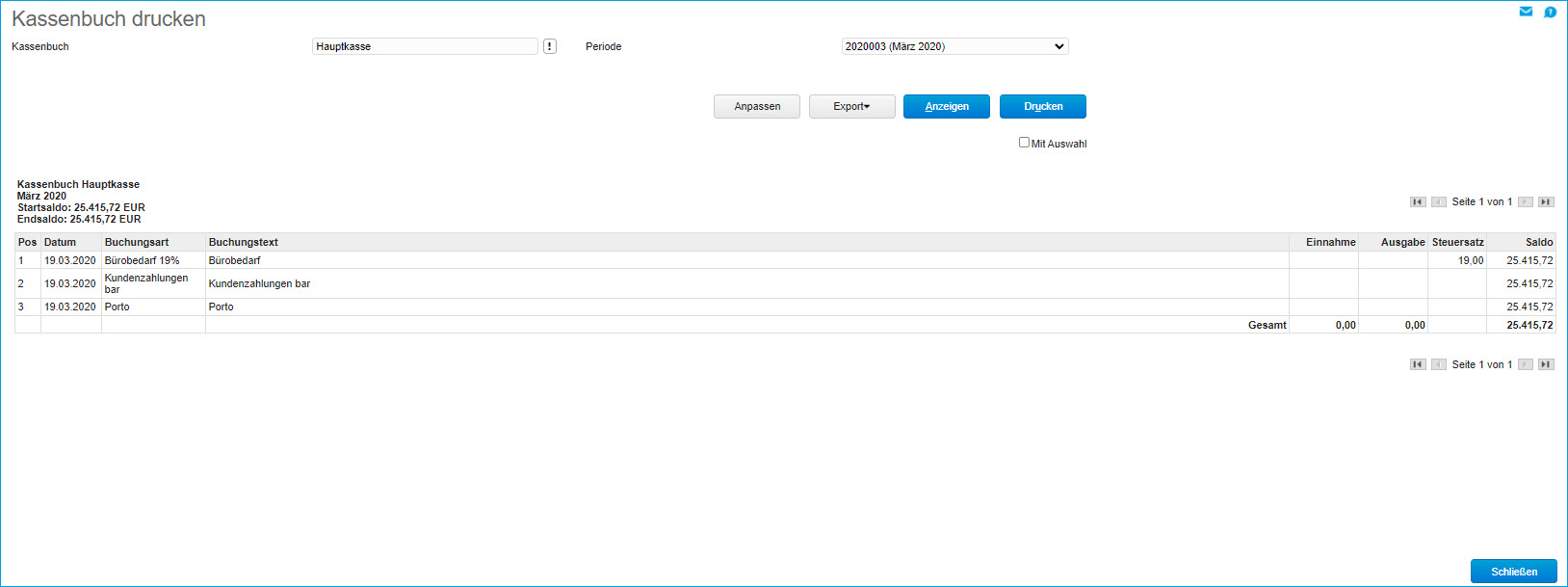
Task: Jump to first page below the table
Action: (x=1418, y=364)
